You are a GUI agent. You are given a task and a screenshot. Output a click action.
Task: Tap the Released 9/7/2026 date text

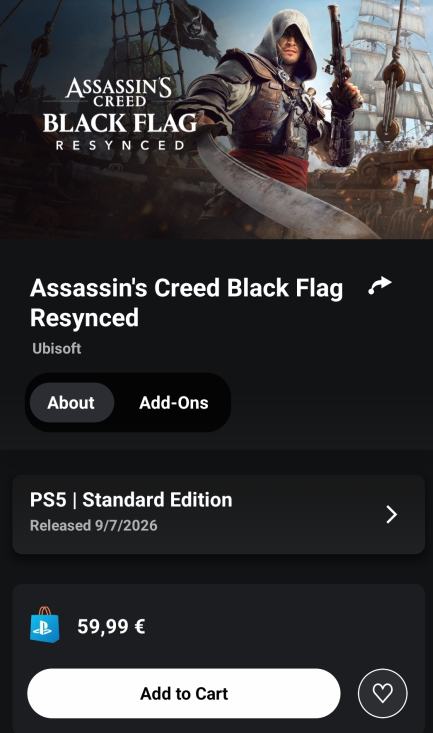[x=94, y=525]
